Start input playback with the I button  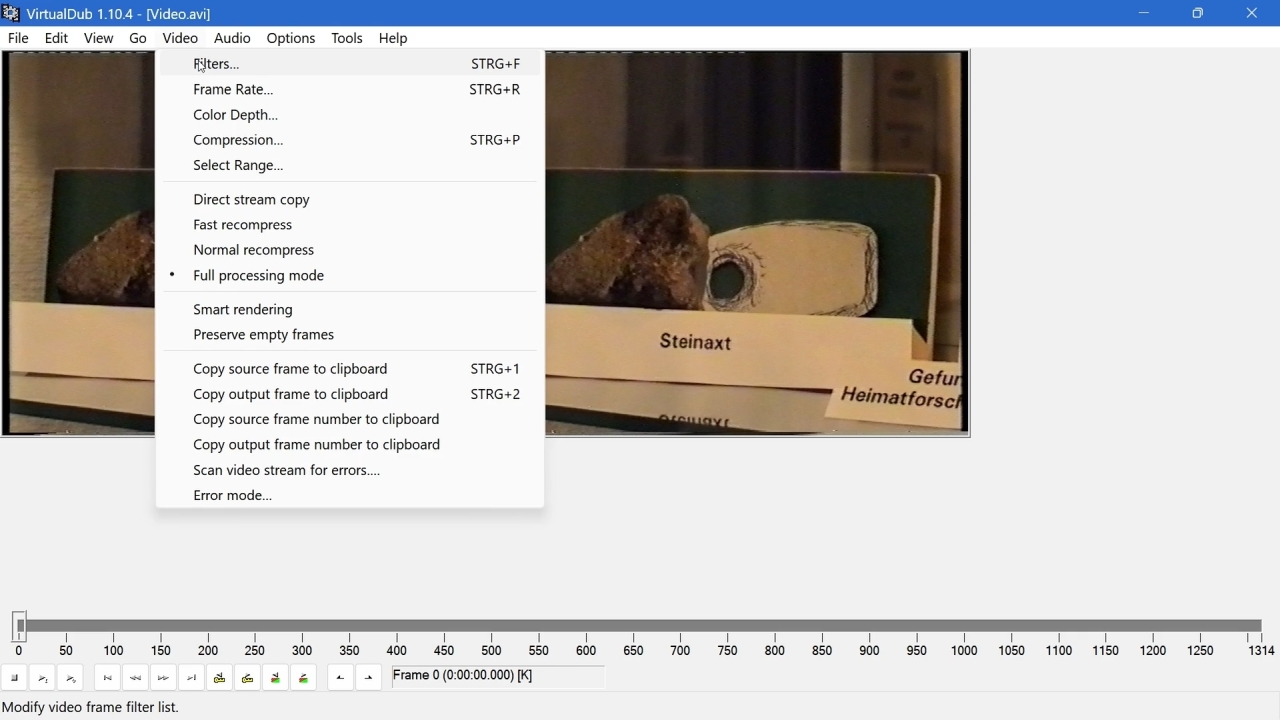click(x=43, y=678)
